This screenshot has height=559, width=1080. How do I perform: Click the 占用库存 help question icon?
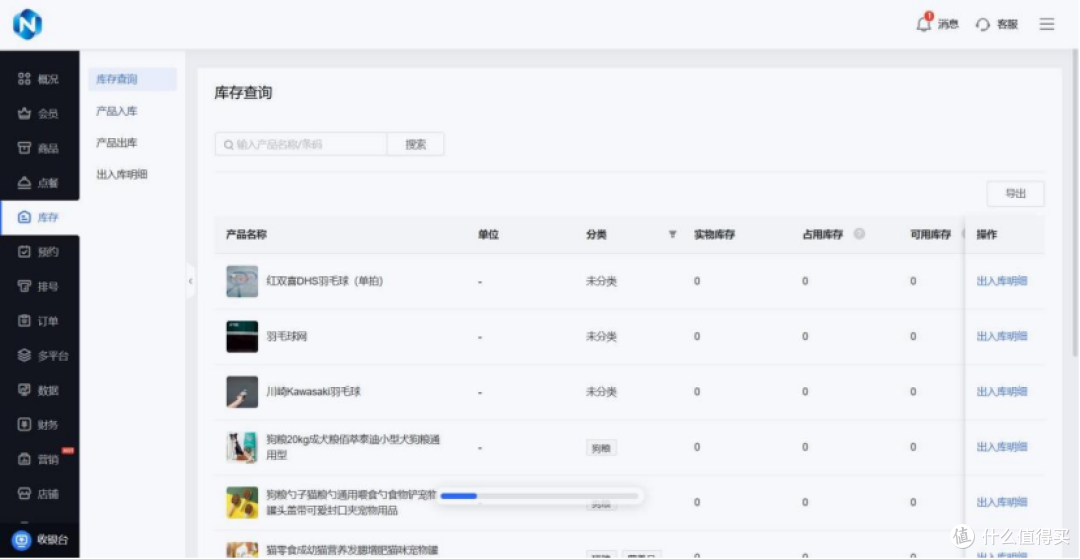point(859,234)
